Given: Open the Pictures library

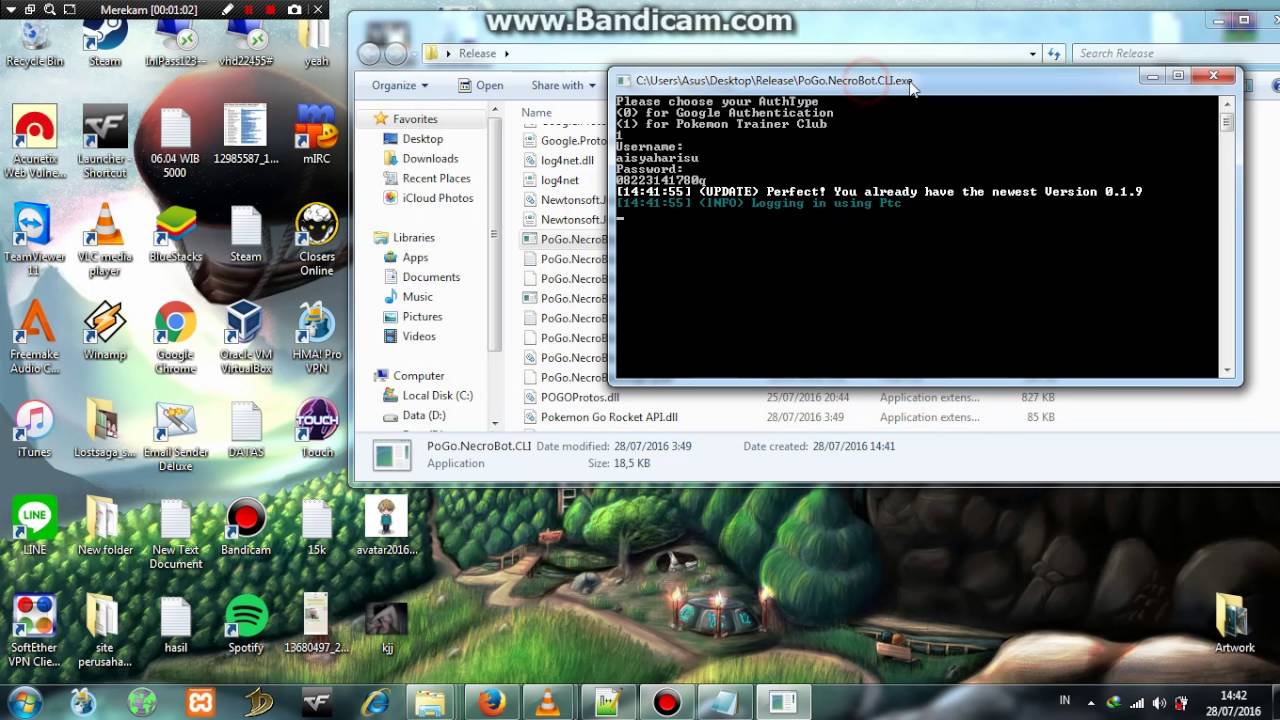Looking at the screenshot, I should (412, 316).
